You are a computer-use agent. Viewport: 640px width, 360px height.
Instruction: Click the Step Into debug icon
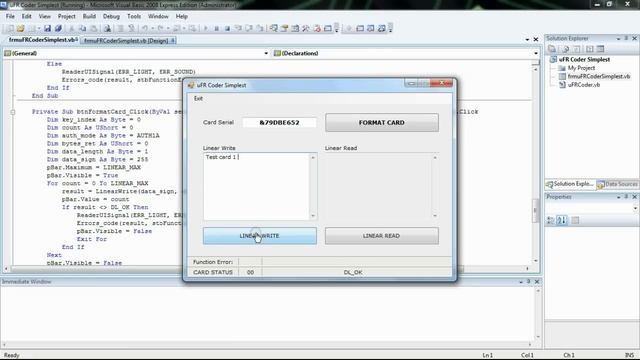(x=238, y=28)
